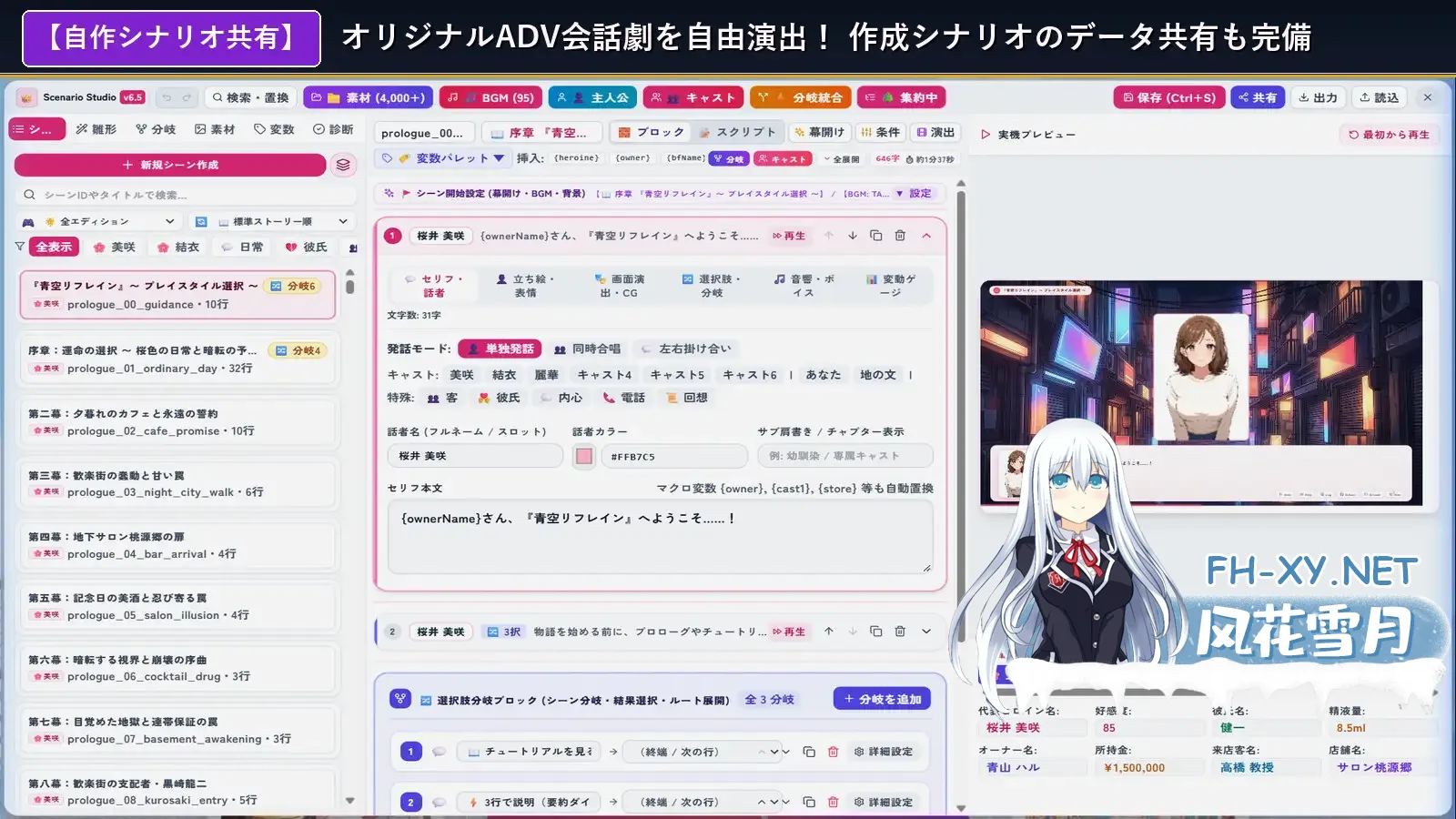Click the pink speaker color swatch
1456x819 pixels.
[584, 456]
